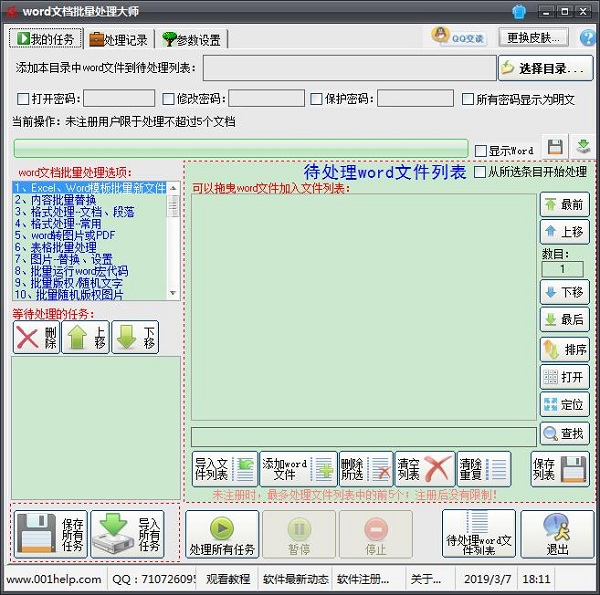
Task: Enable the 打开密码 checkbox
Action: point(23,99)
